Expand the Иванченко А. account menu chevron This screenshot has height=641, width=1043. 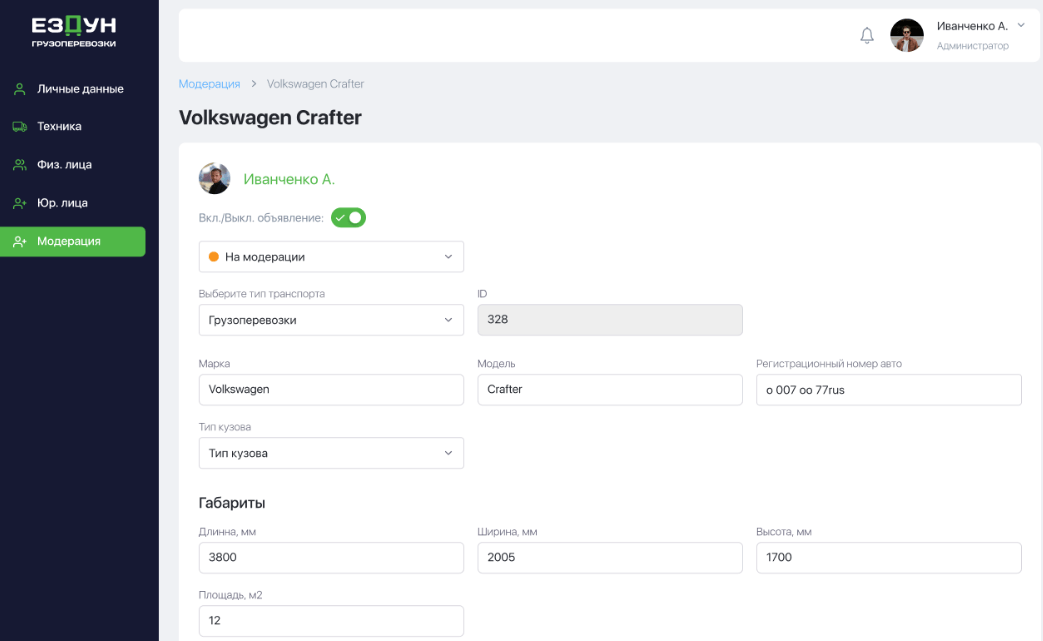[1021, 25]
